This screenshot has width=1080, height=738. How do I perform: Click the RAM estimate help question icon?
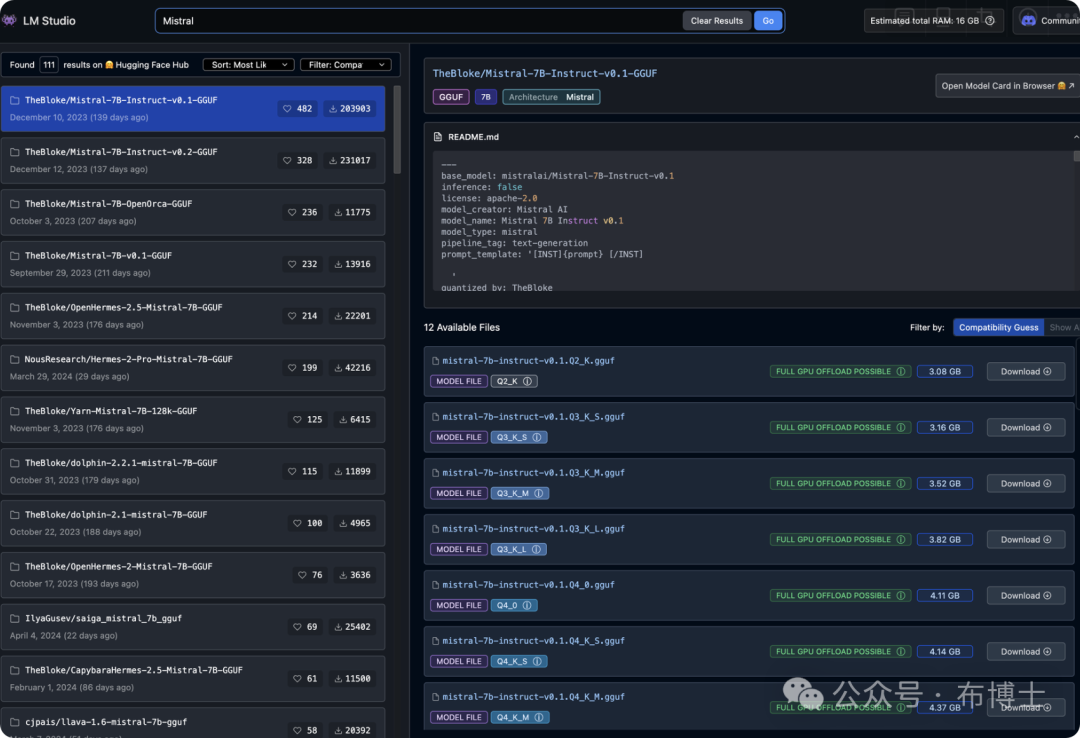(x=990, y=21)
